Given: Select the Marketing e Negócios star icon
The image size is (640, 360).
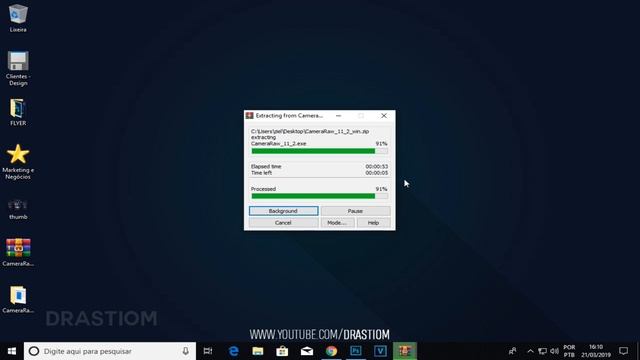Looking at the screenshot, I should [18, 162].
